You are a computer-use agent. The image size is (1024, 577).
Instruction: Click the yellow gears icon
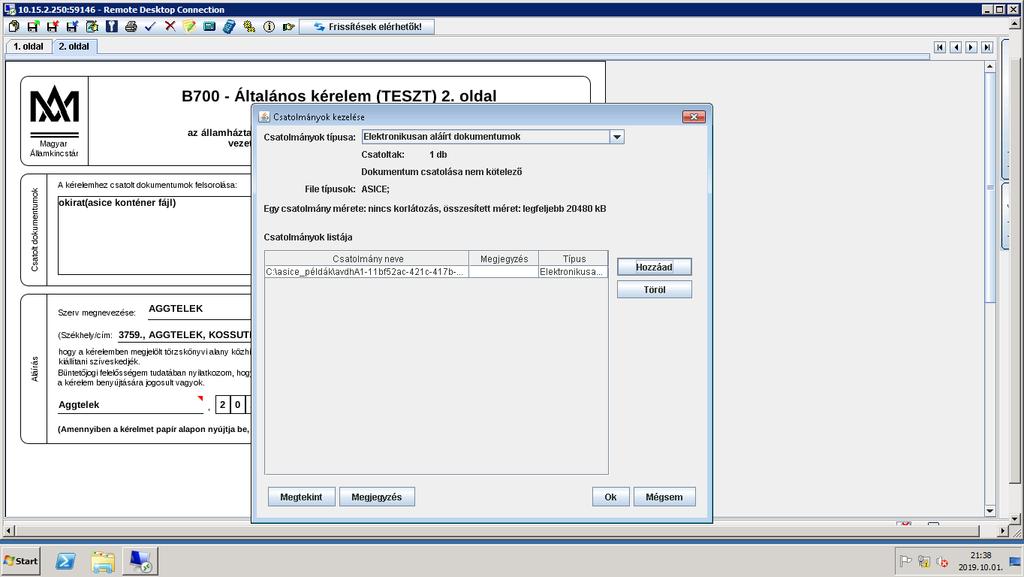pos(249,27)
